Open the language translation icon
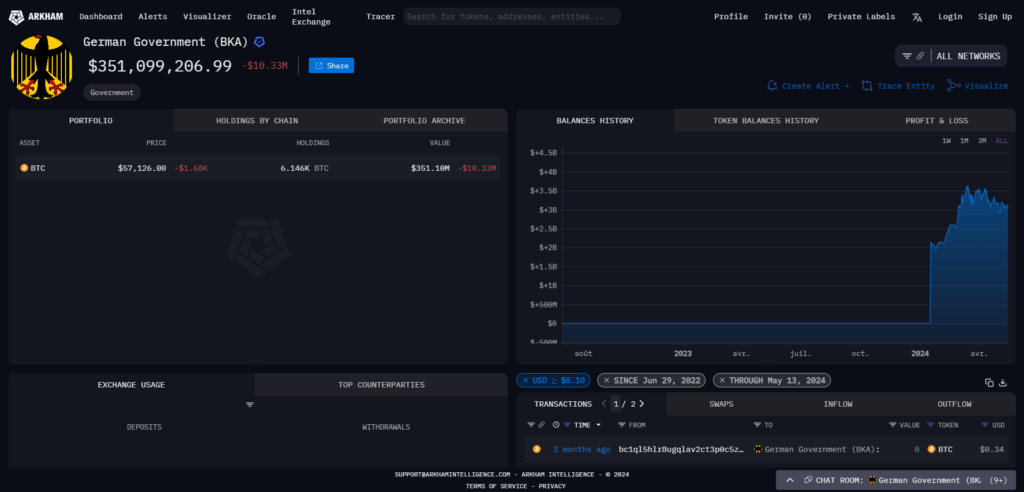1024x492 pixels. tap(917, 17)
